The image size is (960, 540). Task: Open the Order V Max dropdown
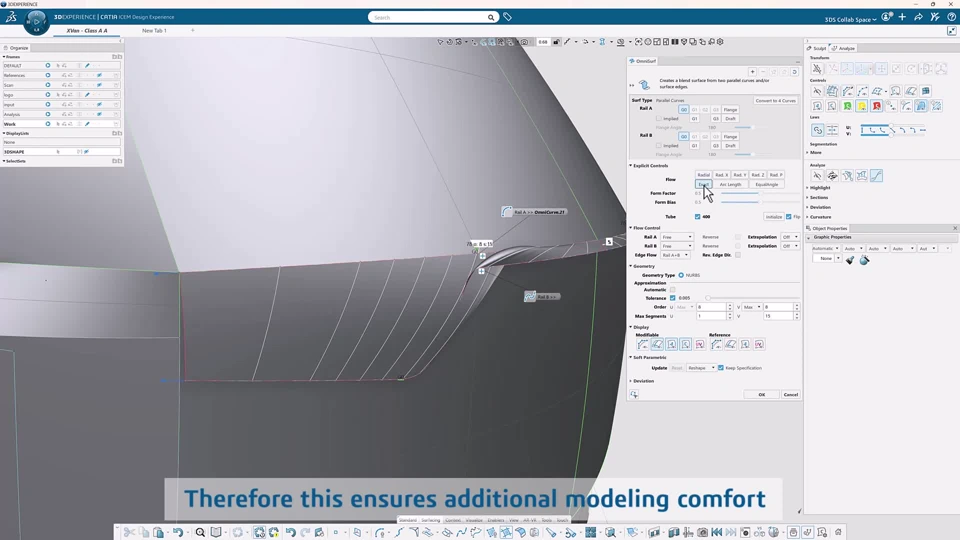tap(752, 307)
